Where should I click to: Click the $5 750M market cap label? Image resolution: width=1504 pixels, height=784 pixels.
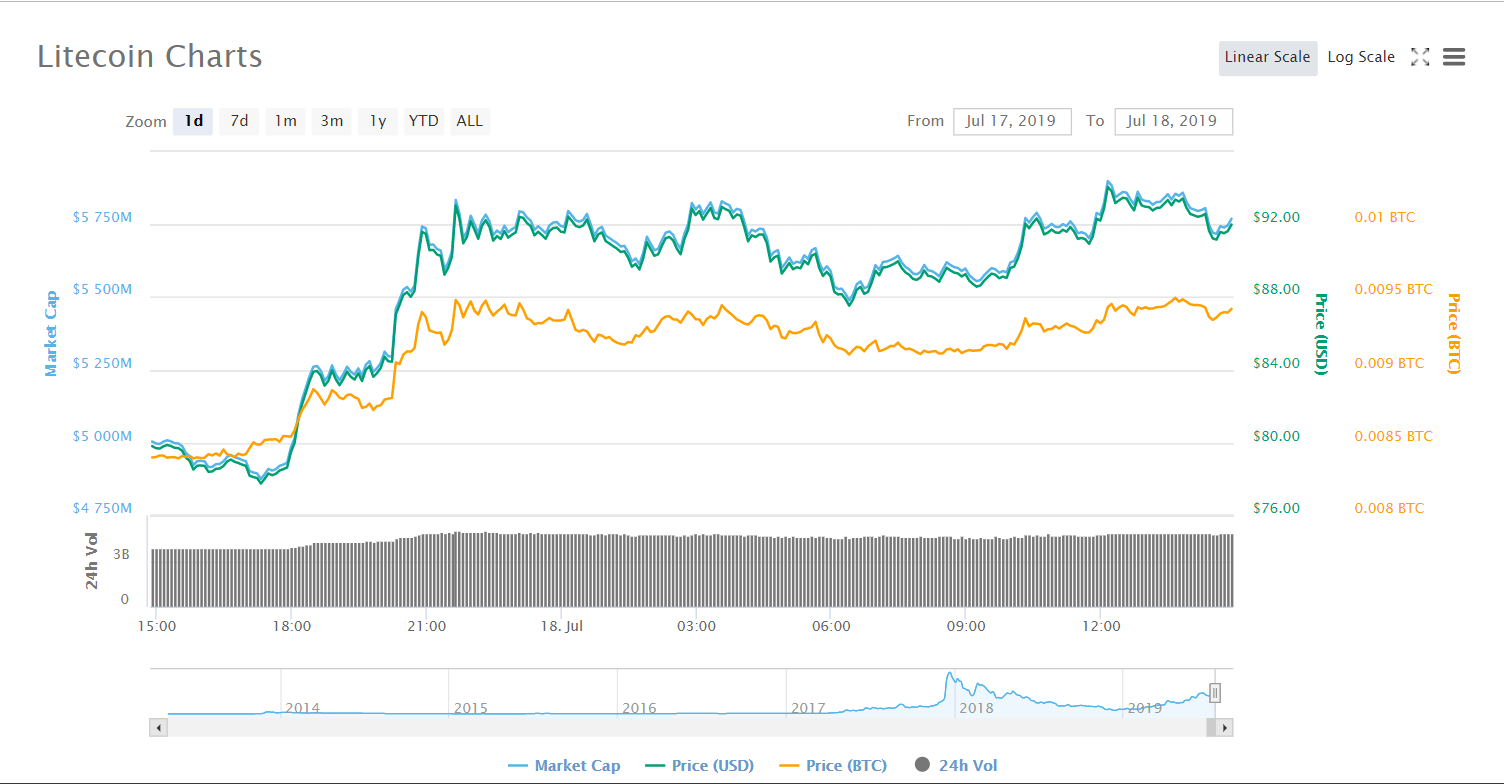[x=102, y=217]
